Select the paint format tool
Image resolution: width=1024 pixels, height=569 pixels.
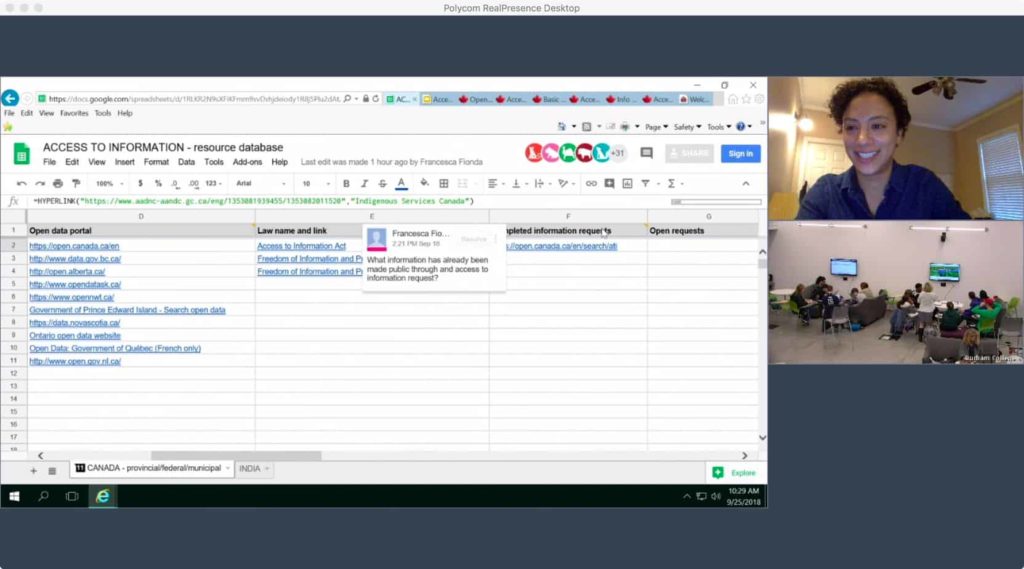click(76, 184)
